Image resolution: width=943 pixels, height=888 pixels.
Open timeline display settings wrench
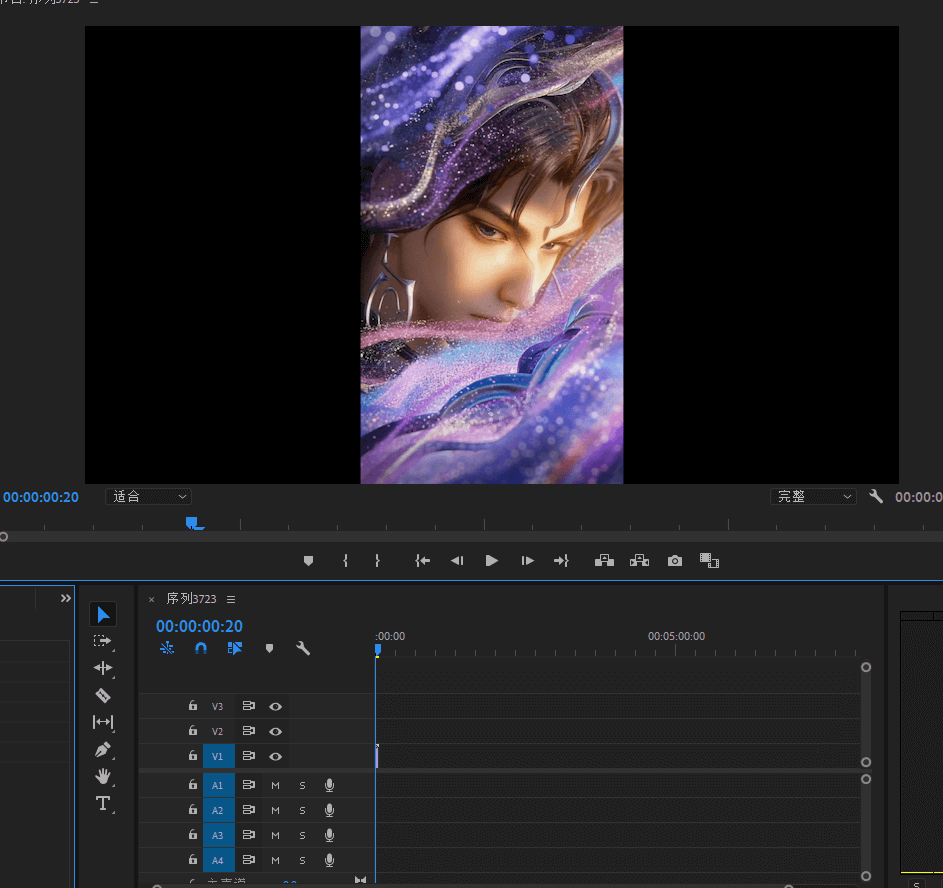pyautogui.click(x=303, y=648)
